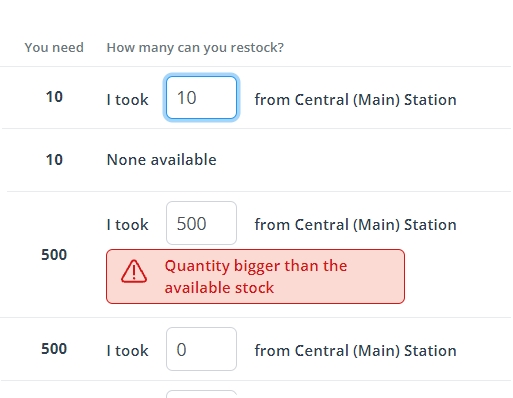Click 'I took' label next to 0 field

click(127, 351)
